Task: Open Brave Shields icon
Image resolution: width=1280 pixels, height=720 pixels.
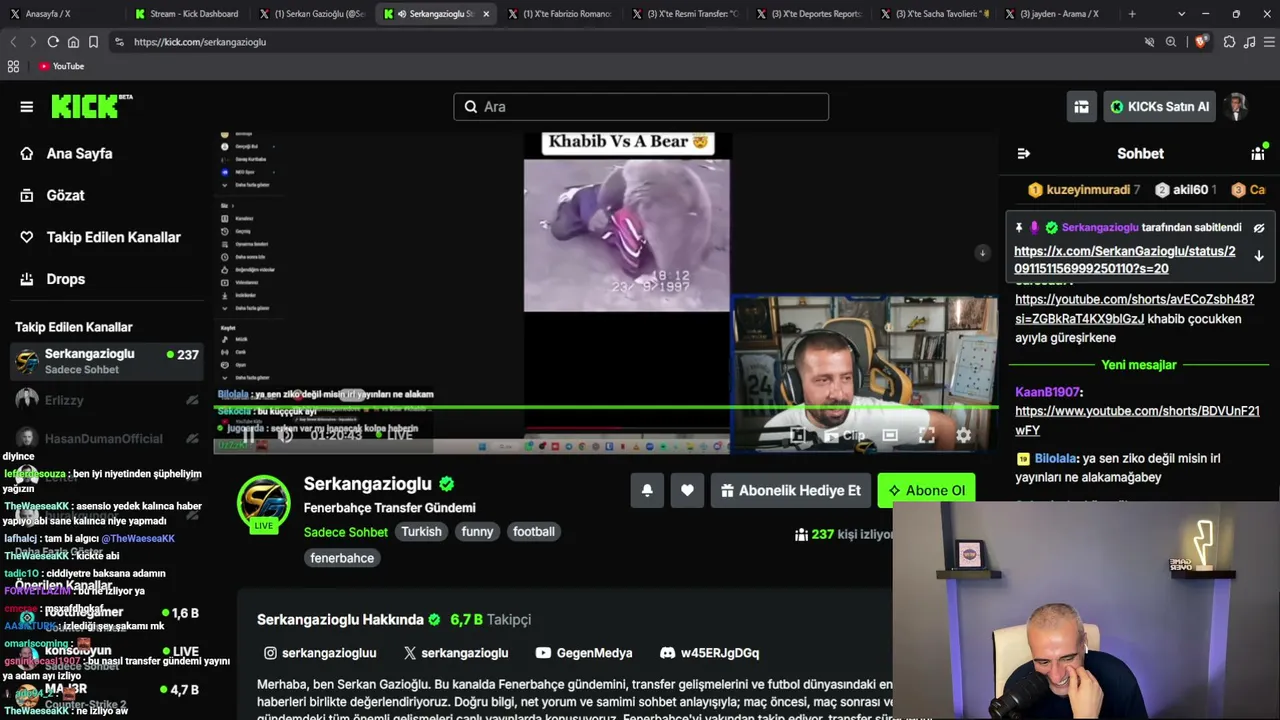Action: pyautogui.click(x=1201, y=42)
